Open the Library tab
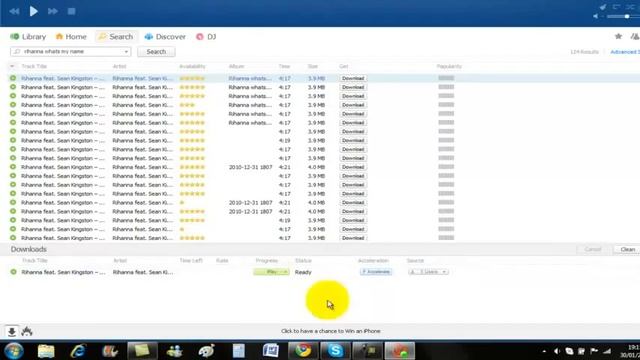Screen dimensions: 640x360 tap(28, 37)
